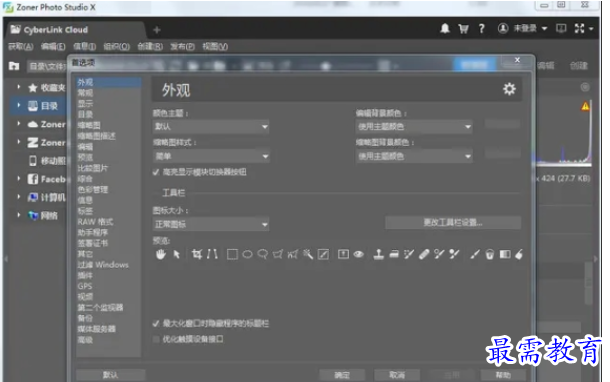The image size is (610, 382).
Task: Click the 默认 button at dialog bottom
Action: point(110,375)
